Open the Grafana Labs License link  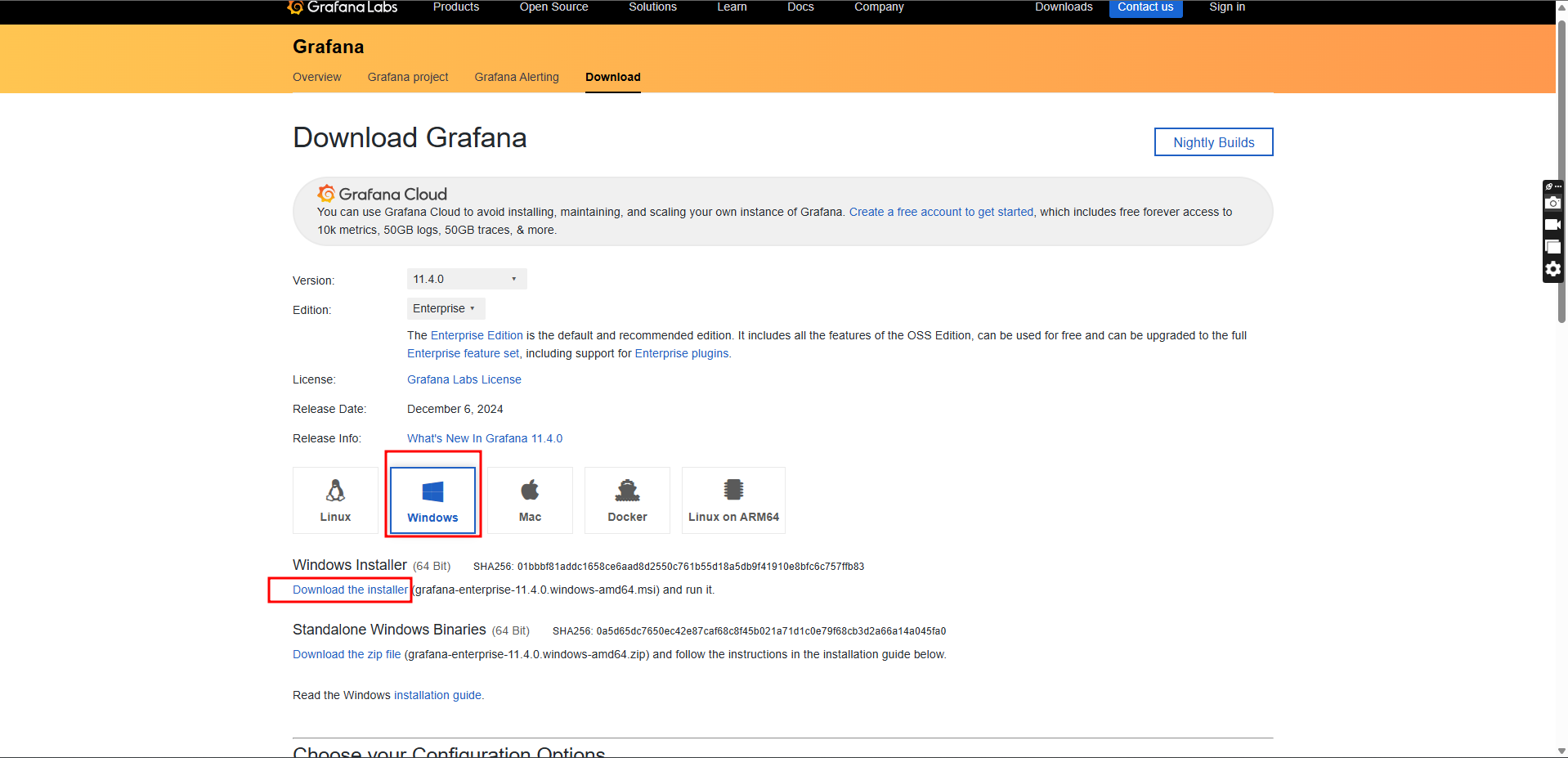click(464, 379)
